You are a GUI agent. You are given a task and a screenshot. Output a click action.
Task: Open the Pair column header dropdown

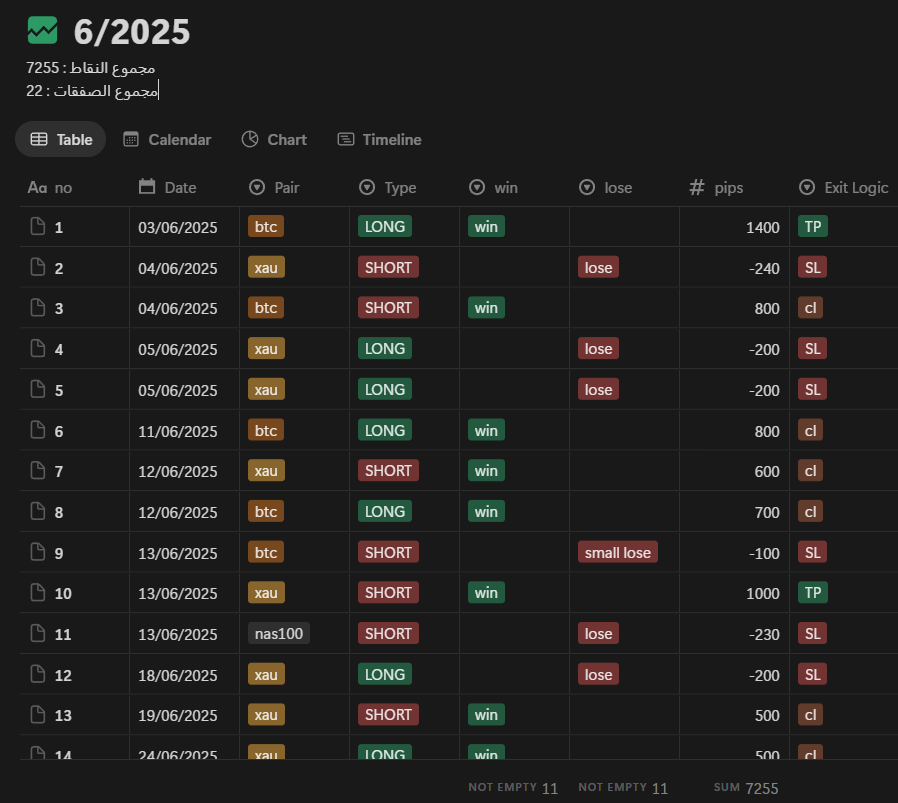(275, 187)
